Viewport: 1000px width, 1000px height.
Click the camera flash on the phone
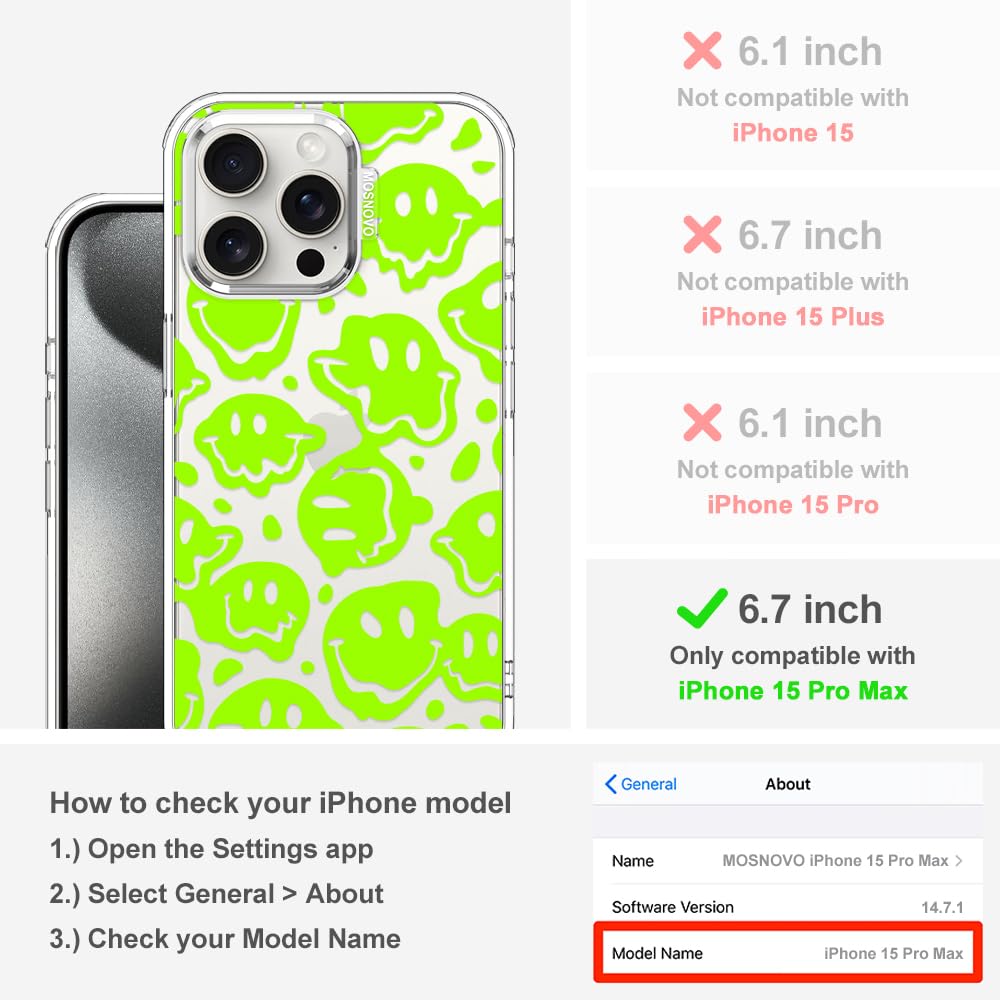pos(311,147)
